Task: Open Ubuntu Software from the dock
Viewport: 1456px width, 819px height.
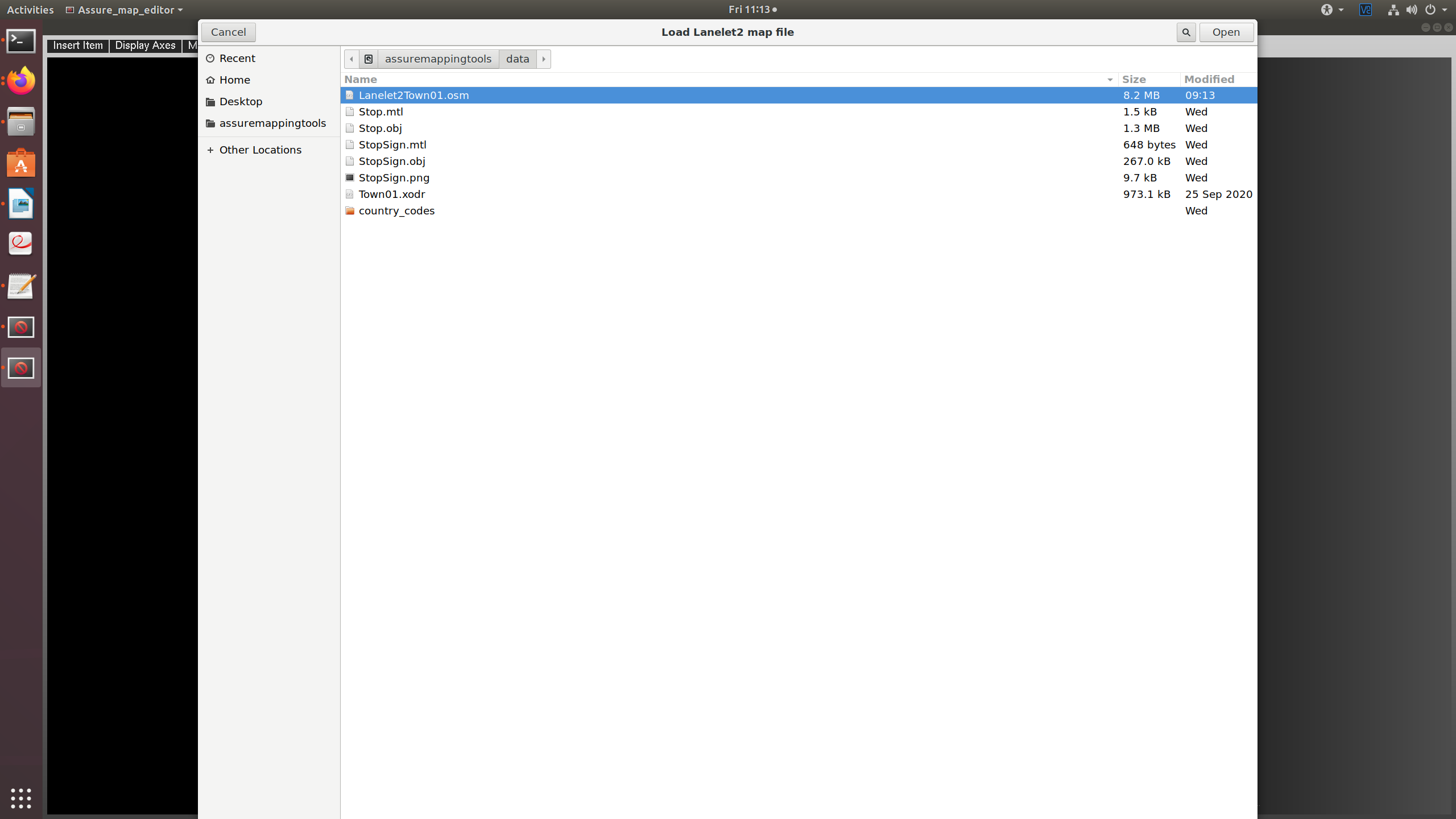Action: pyautogui.click(x=20, y=163)
